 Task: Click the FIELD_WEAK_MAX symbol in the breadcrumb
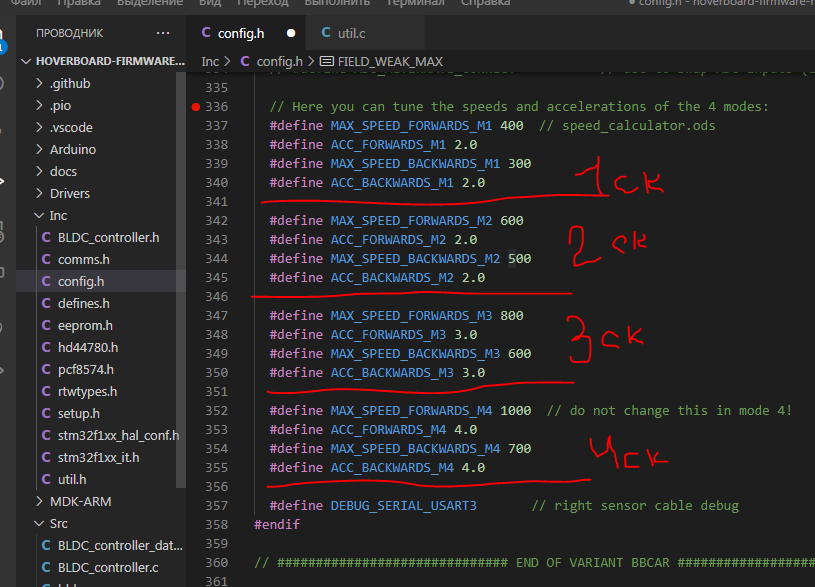pos(389,61)
